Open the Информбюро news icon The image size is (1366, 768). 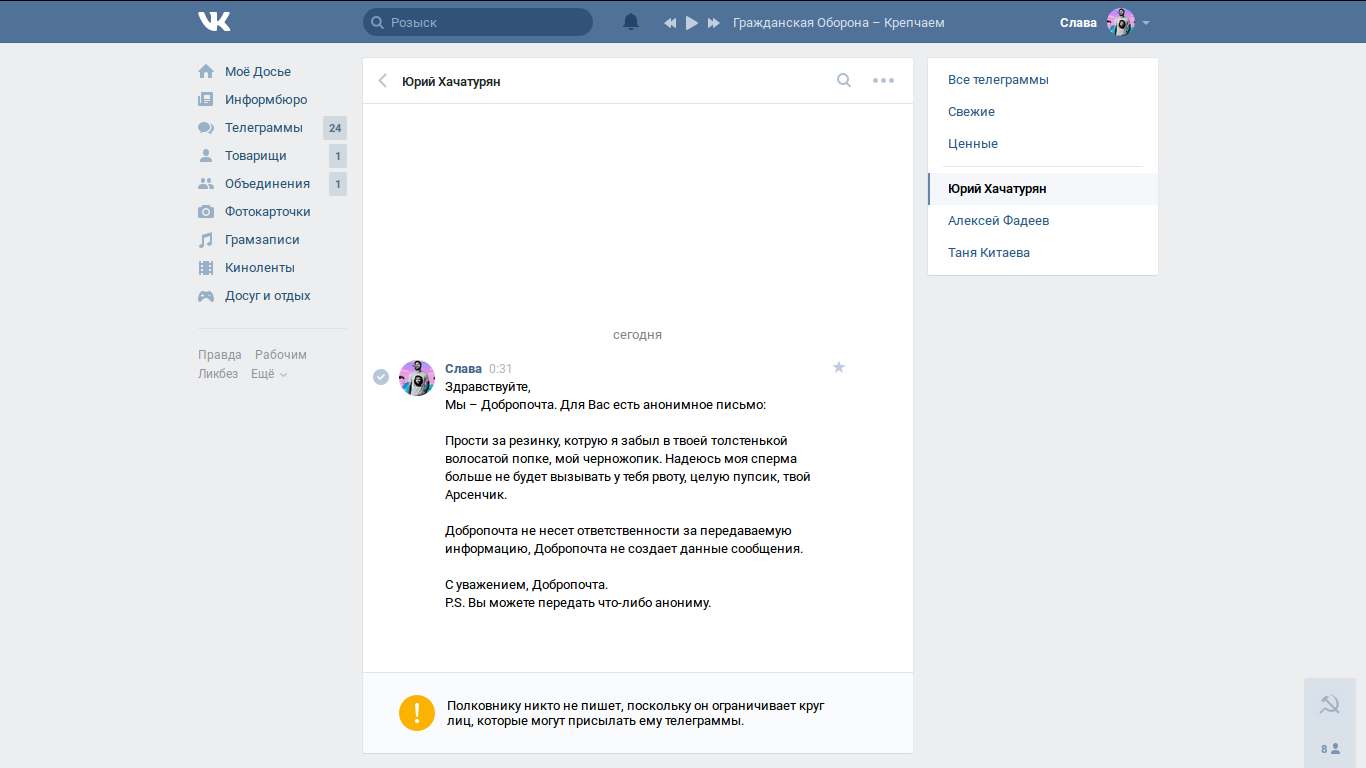point(206,100)
